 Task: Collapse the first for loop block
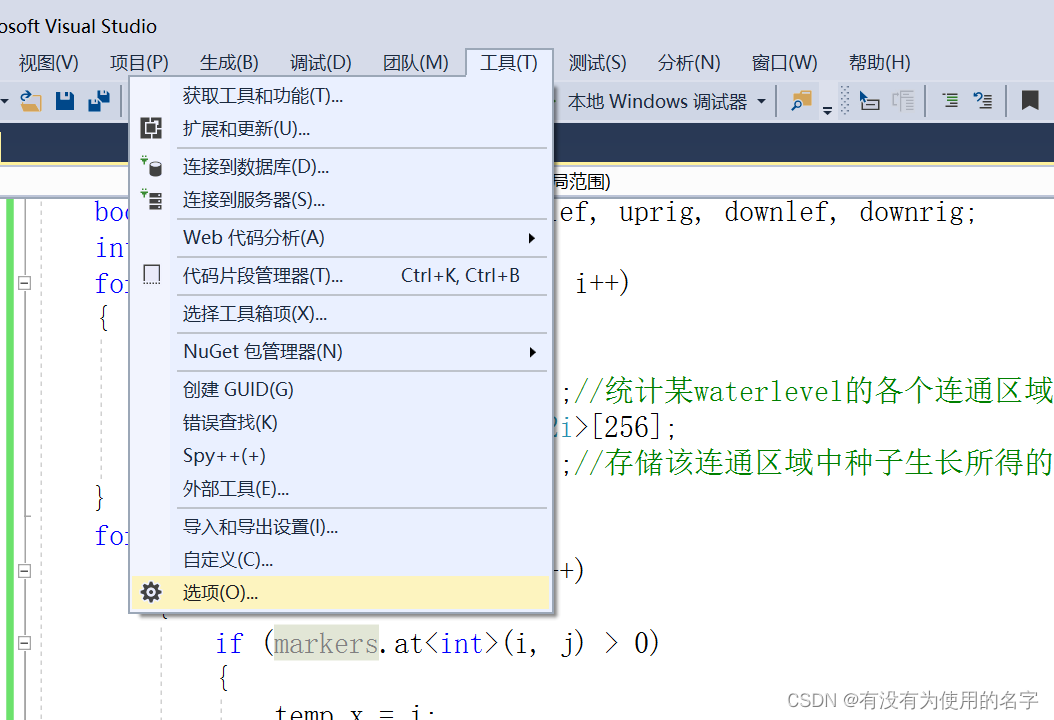click(24, 283)
